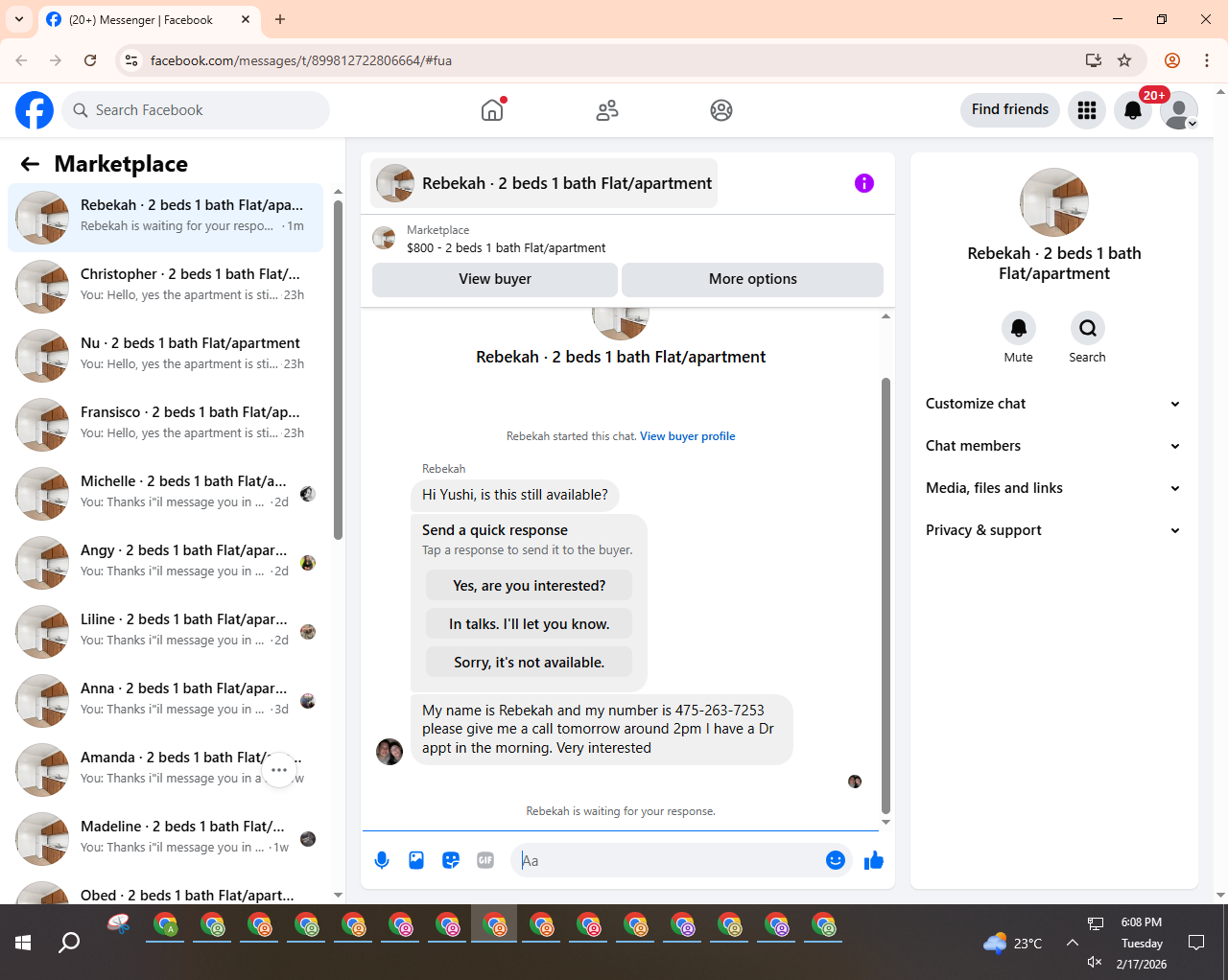
Task: Click the Search Facebook field
Action: pyautogui.click(x=196, y=110)
